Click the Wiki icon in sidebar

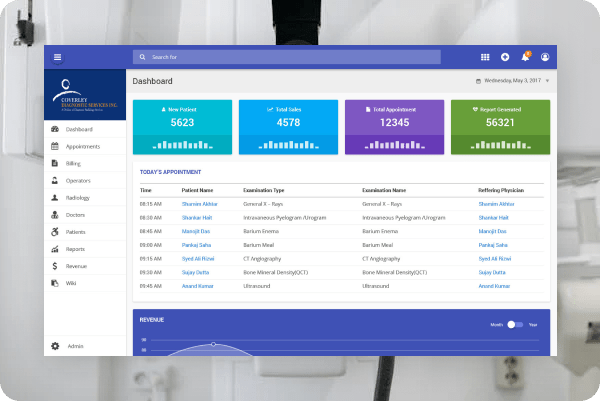55,283
